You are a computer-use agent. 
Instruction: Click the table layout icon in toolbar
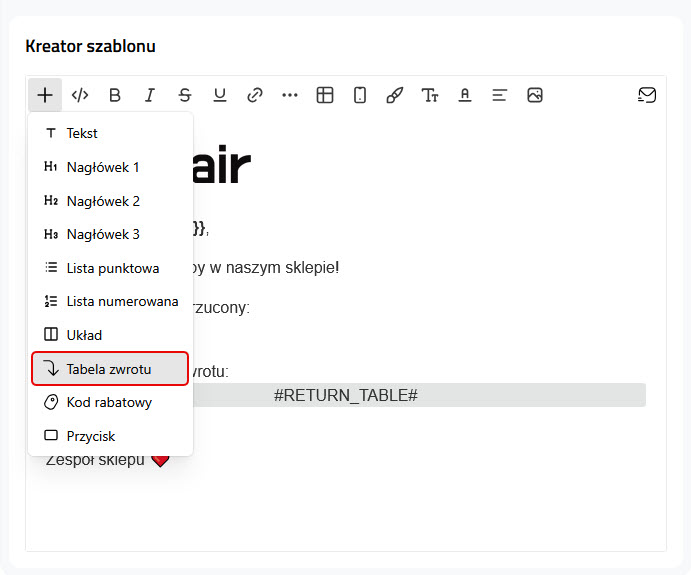click(x=325, y=95)
